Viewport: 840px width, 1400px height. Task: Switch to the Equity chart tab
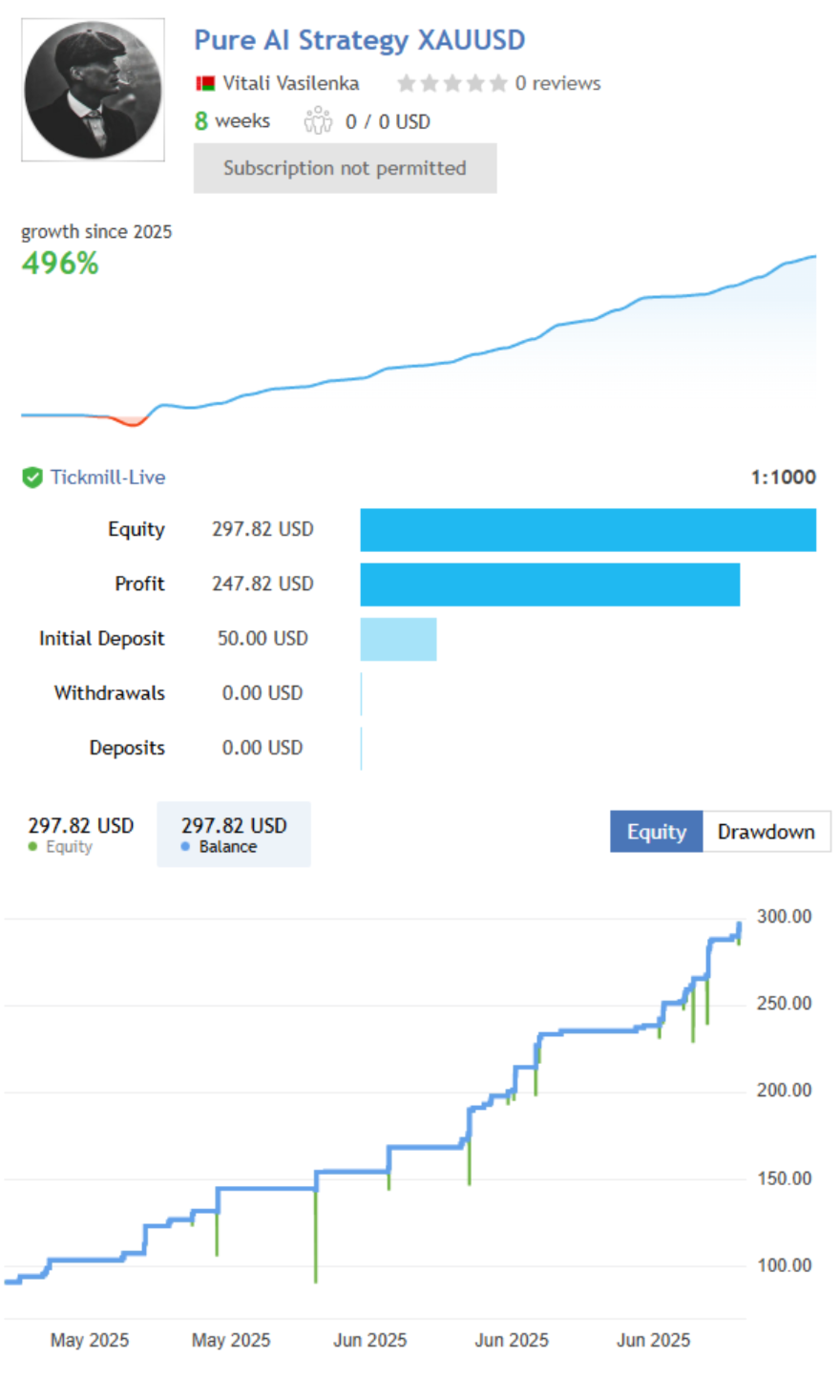[x=657, y=832]
